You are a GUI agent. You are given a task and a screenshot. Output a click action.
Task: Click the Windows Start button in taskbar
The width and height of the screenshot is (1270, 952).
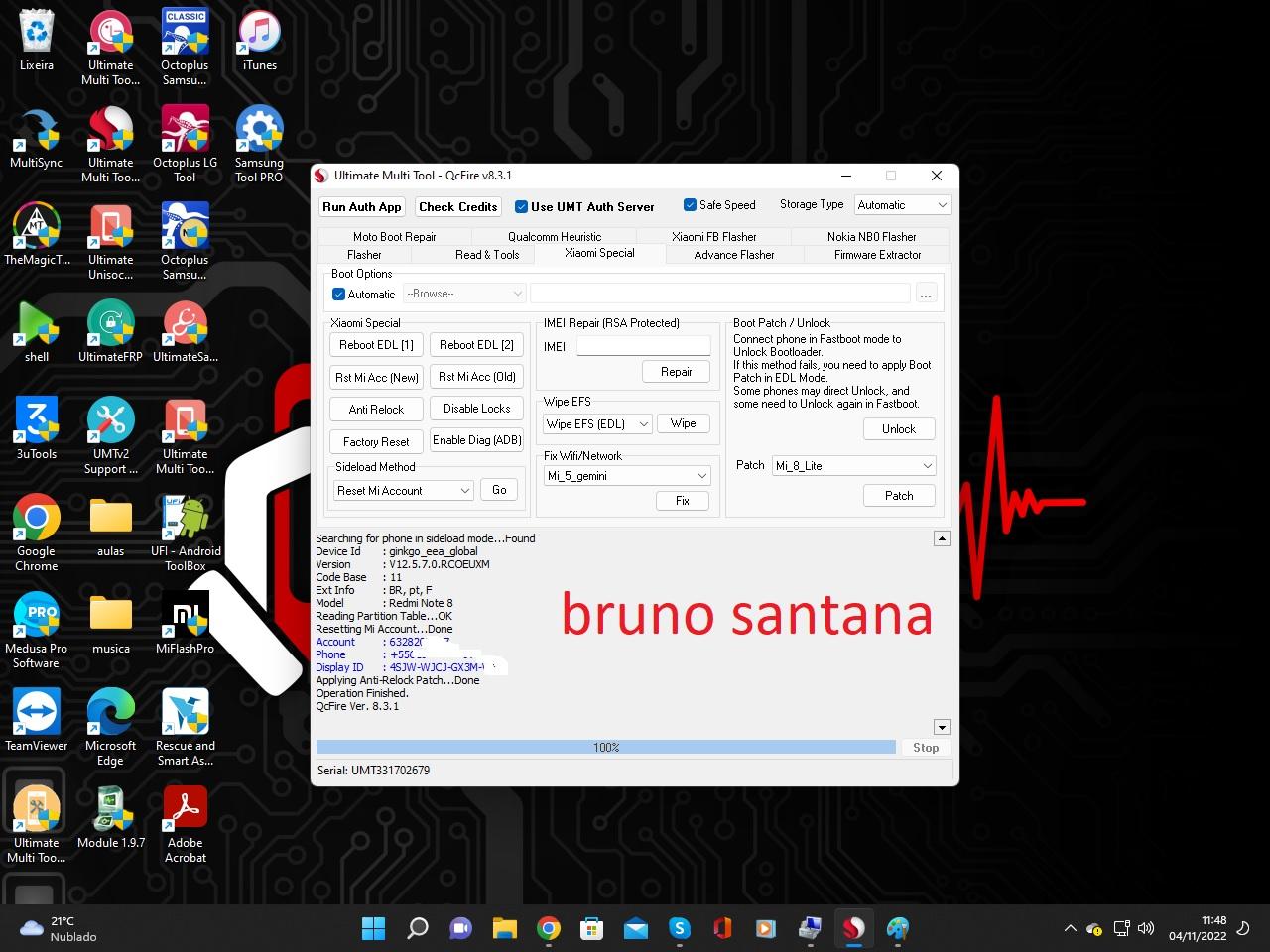click(x=374, y=928)
